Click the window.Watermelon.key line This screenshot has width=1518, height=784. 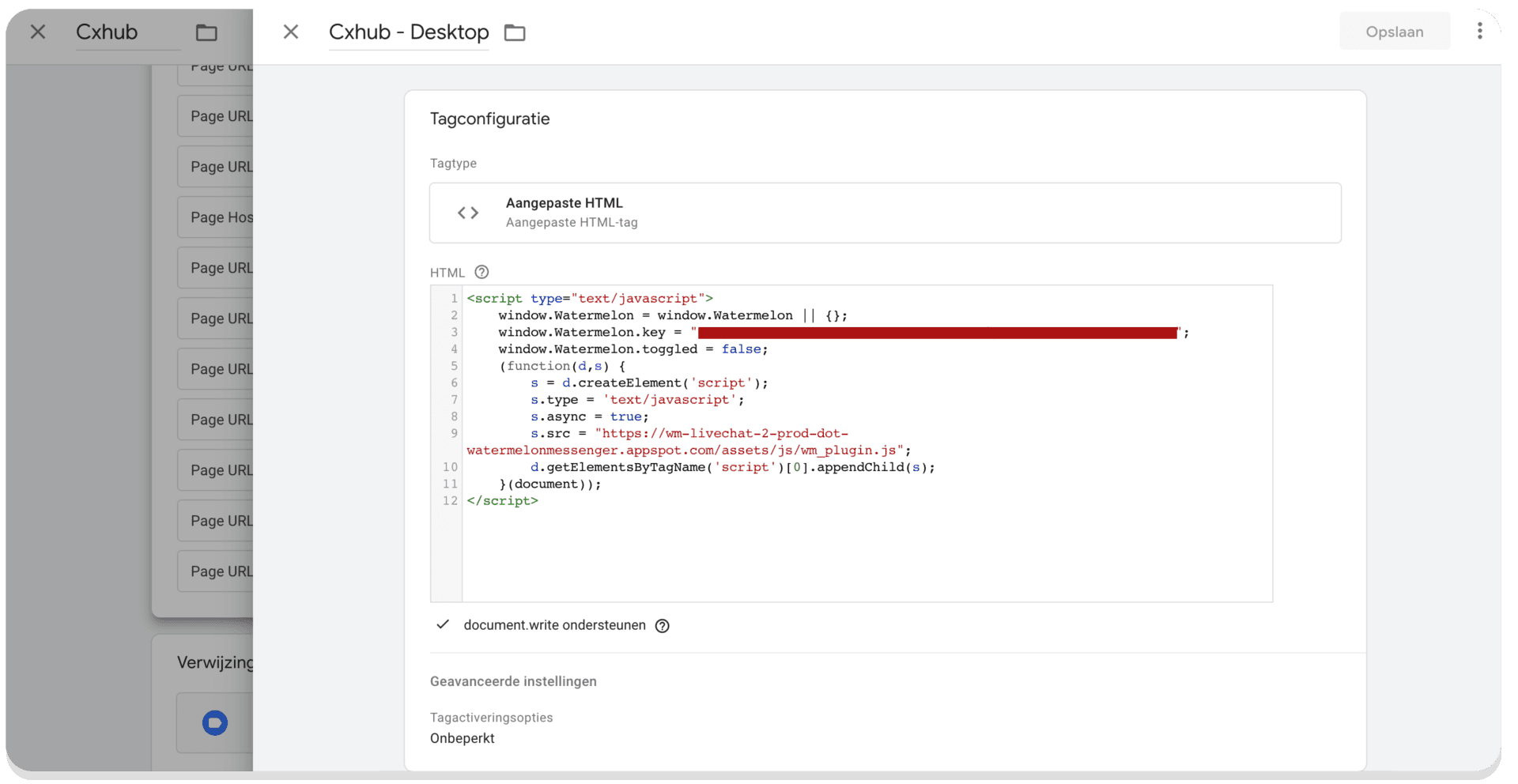(843, 332)
